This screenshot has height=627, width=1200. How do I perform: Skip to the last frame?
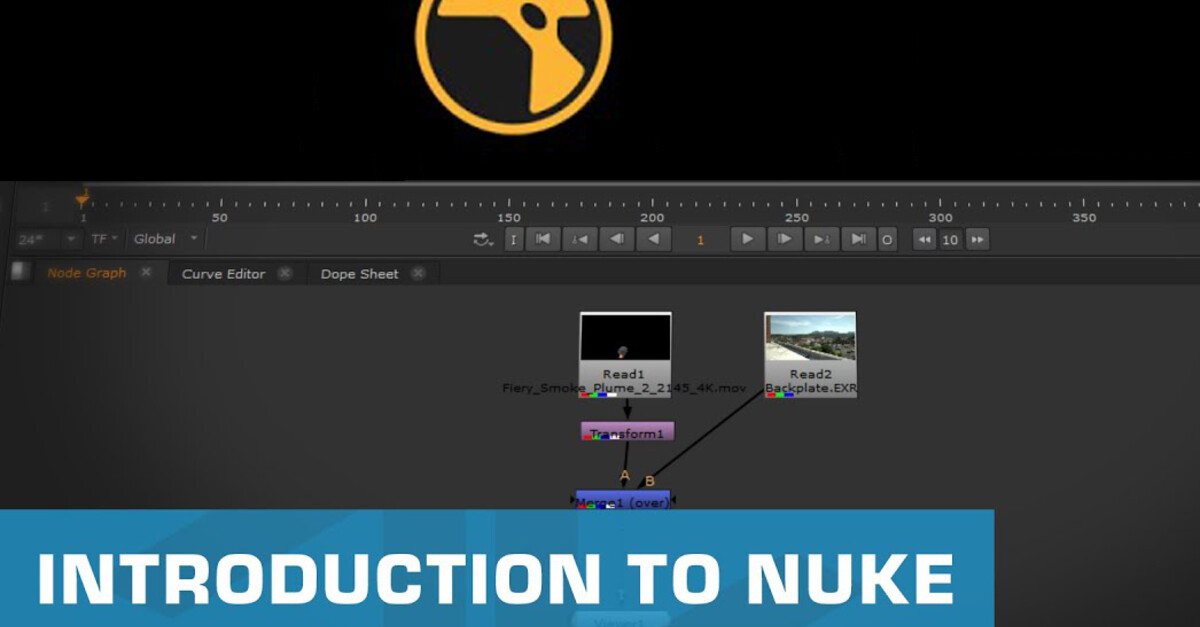tap(858, 239)
